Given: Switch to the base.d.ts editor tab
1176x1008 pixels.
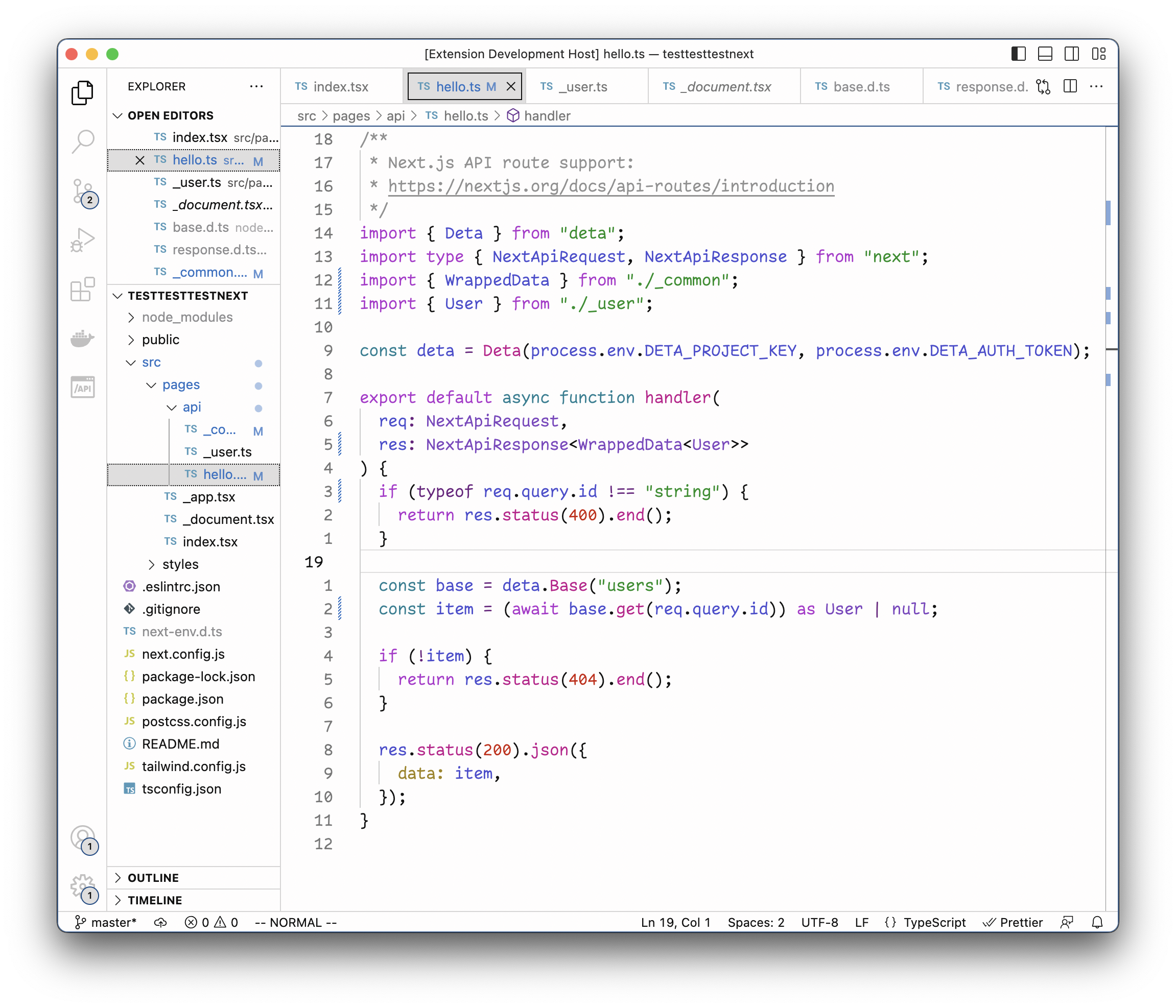Looking at the screenshot, I should point(861,87).
